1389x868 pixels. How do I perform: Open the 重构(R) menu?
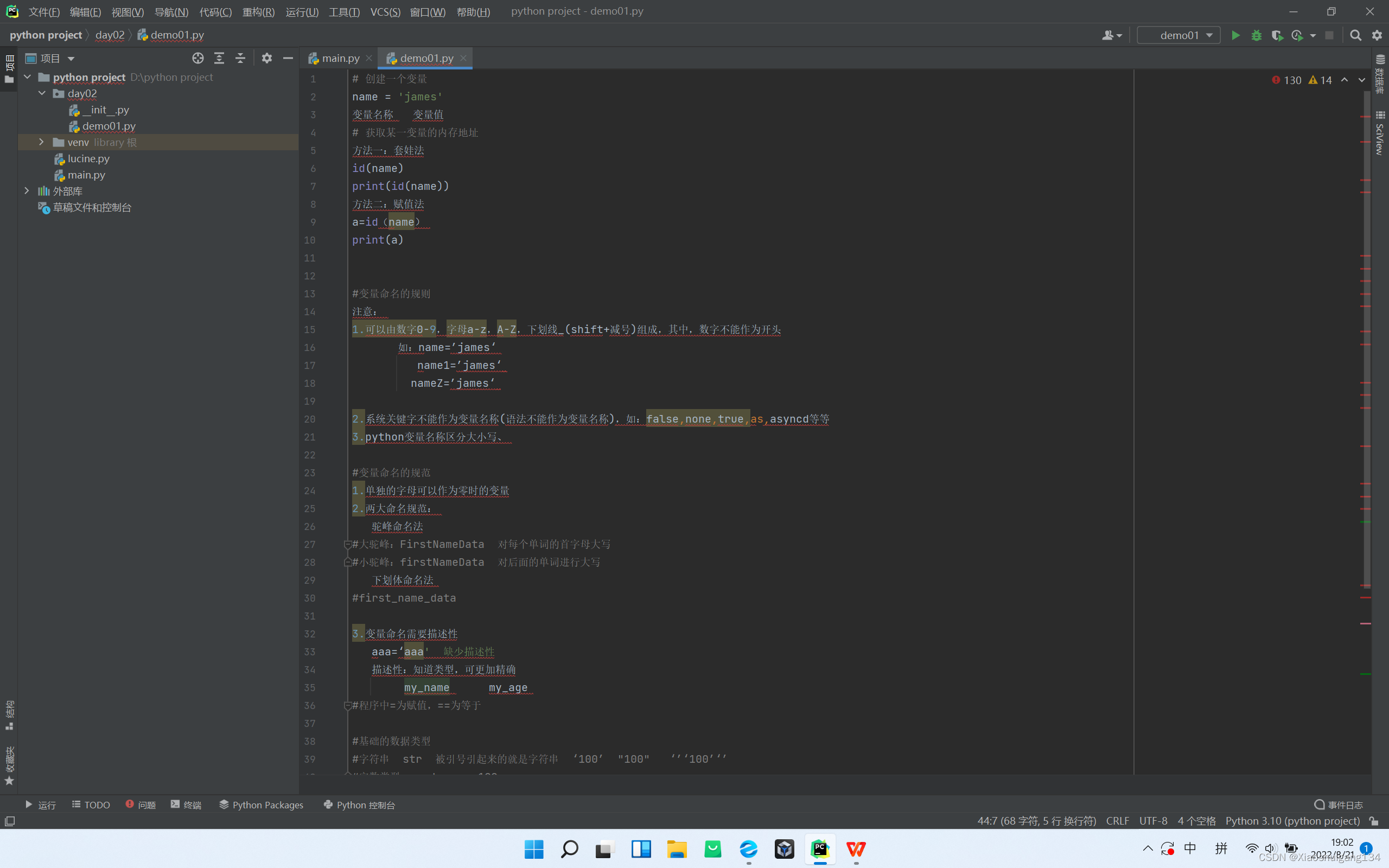258,11
